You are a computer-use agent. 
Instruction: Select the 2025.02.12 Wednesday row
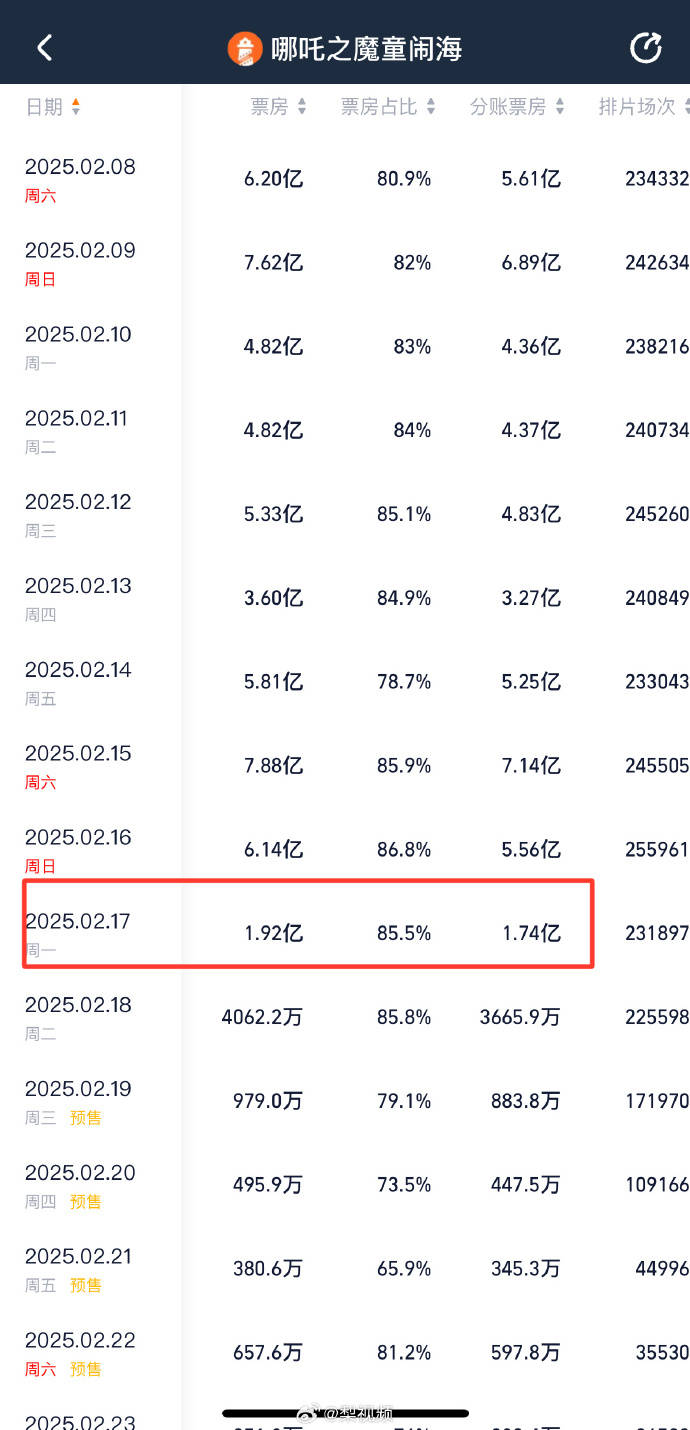point(78,502)
